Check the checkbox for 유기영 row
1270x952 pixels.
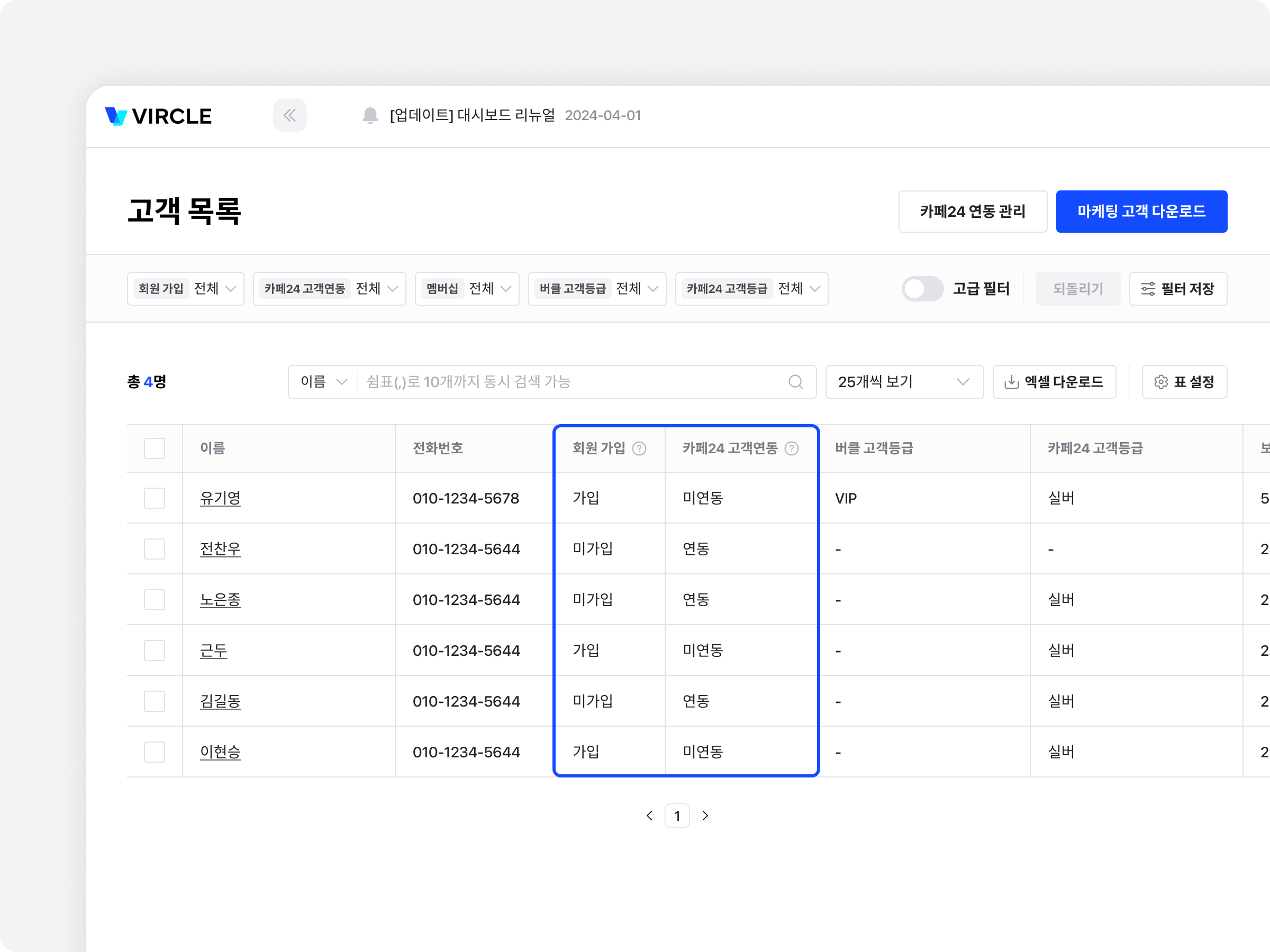[x=155, y=498]
